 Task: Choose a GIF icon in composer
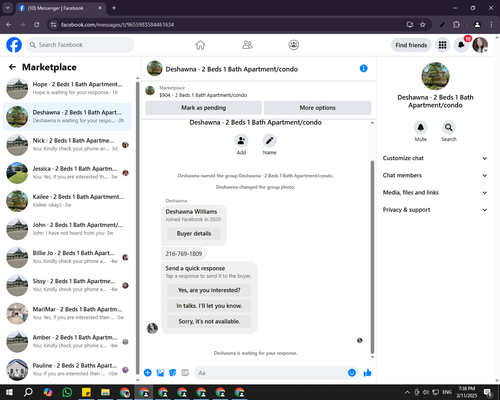[x=185, y=373]
